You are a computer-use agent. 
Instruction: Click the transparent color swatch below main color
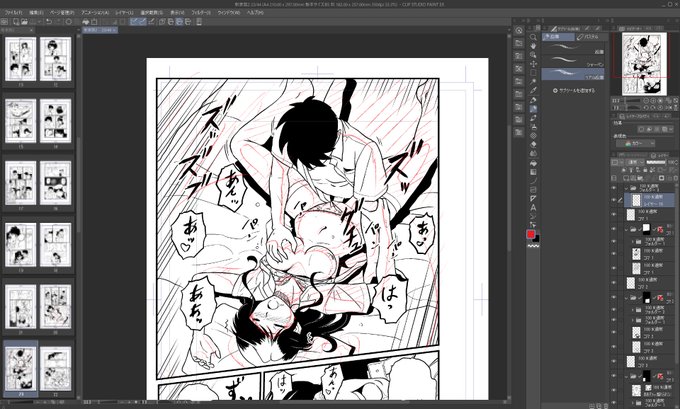point(533,246)
